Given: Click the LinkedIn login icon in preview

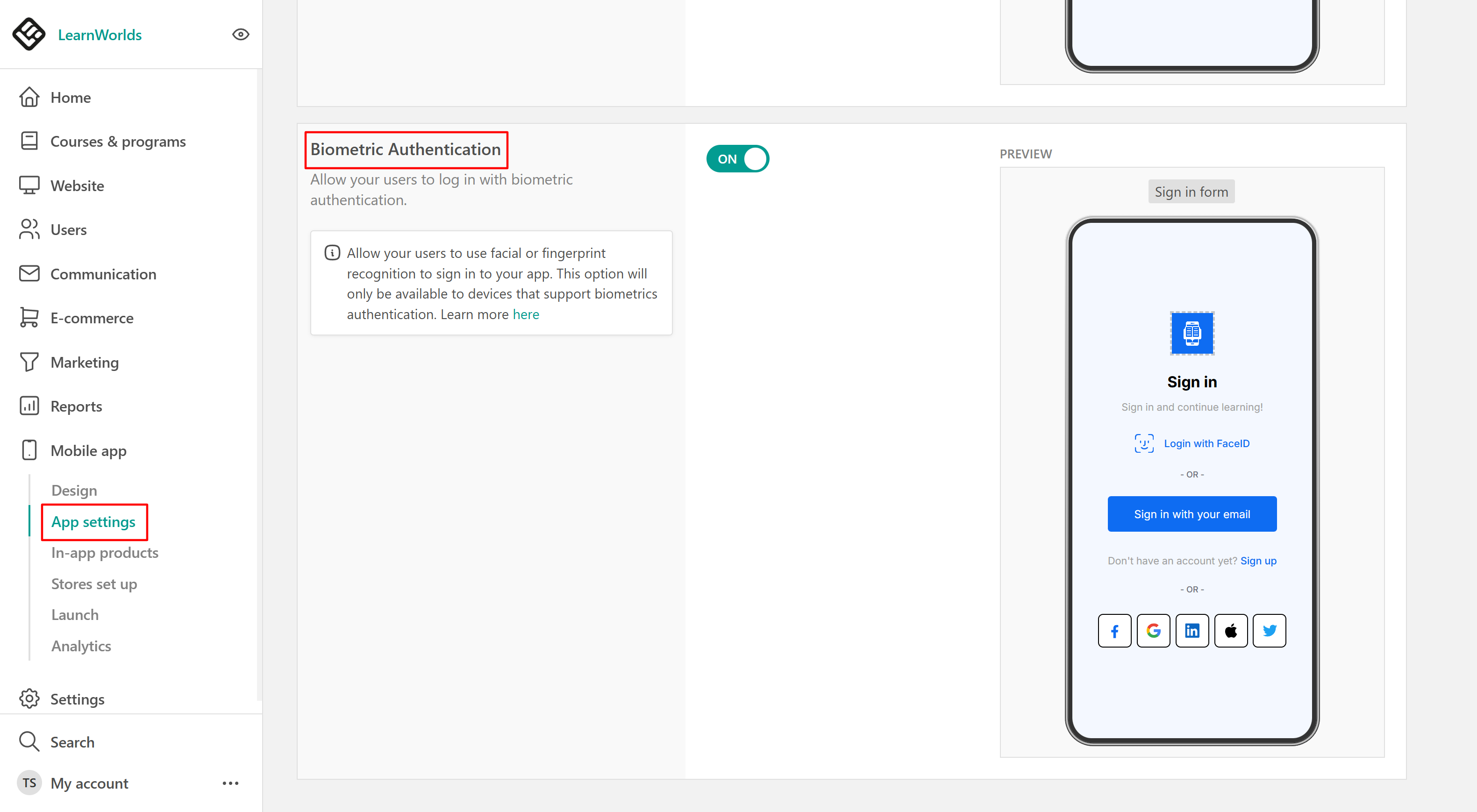Looking at the screenshot, I should (x=1192, y=631).
